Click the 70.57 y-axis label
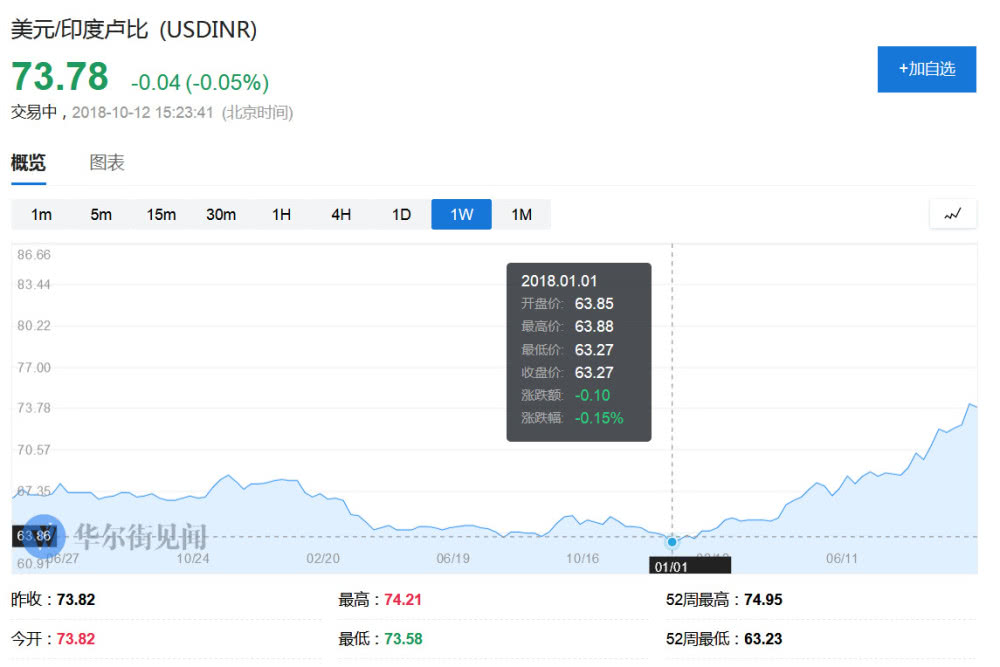The image size is (1000, 667). point(34,450)
